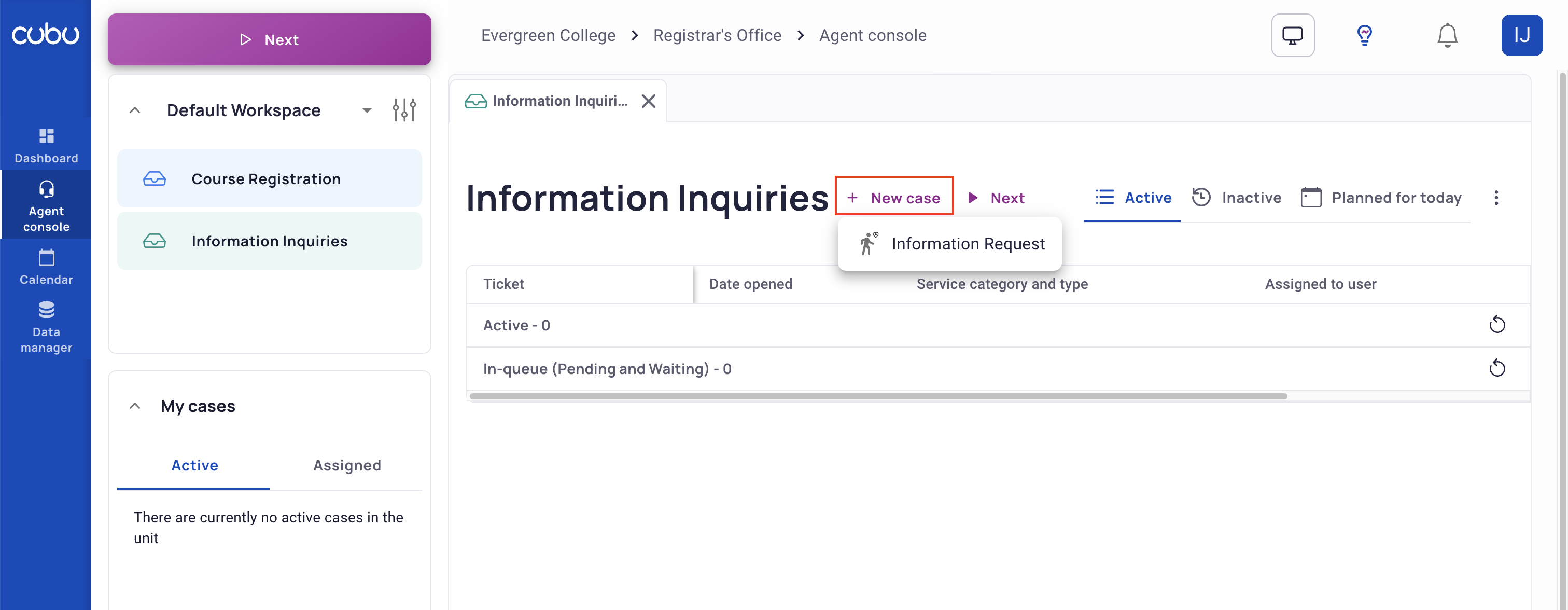Collapse the Default Workspace panel
1568x610 pixels.
point(135,110)
